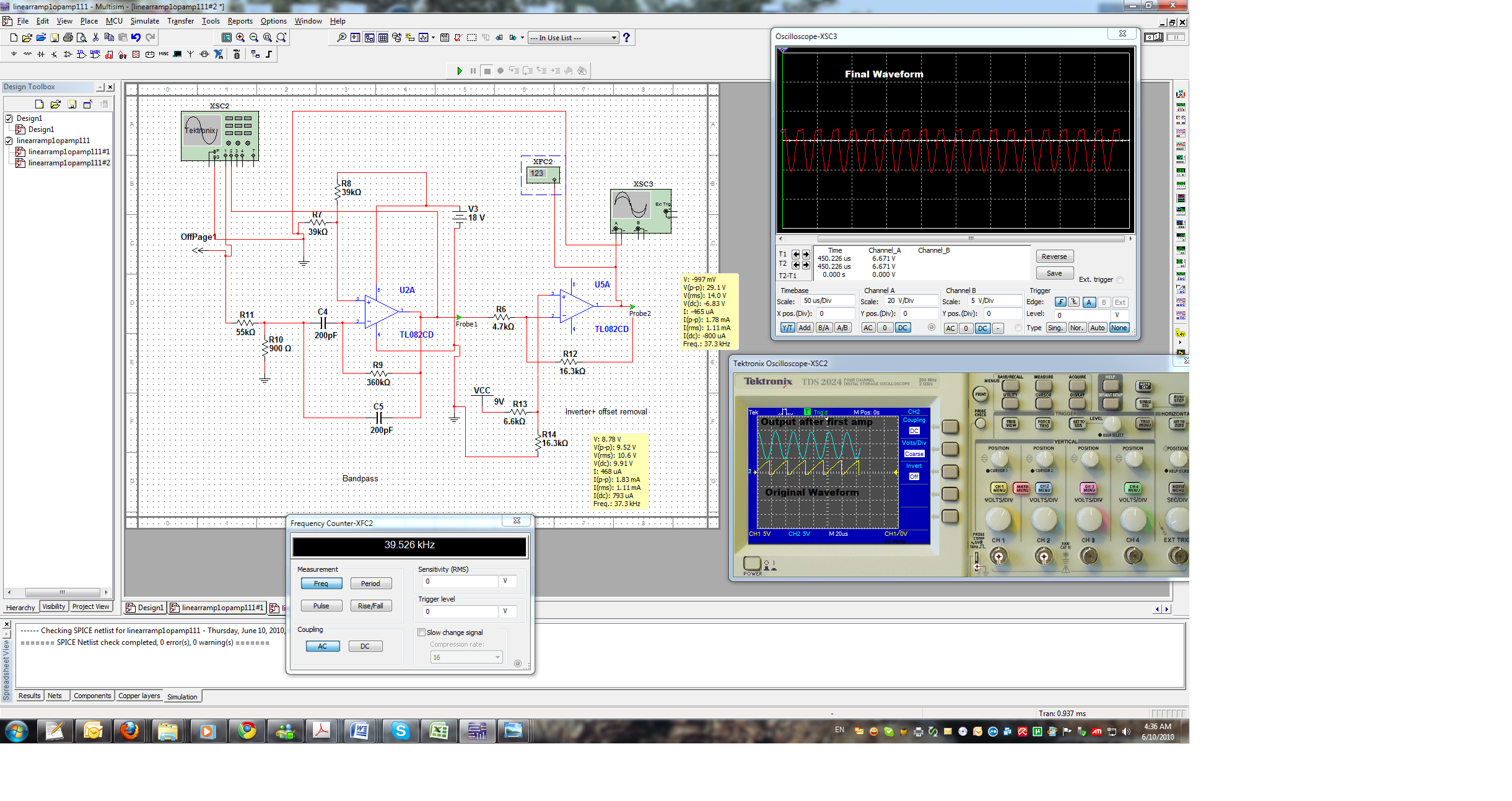Image resolution: width=1512 pixels, height=801 pixels.
Task: Open the Copper layers tab
Action: [x=139, y=696]
